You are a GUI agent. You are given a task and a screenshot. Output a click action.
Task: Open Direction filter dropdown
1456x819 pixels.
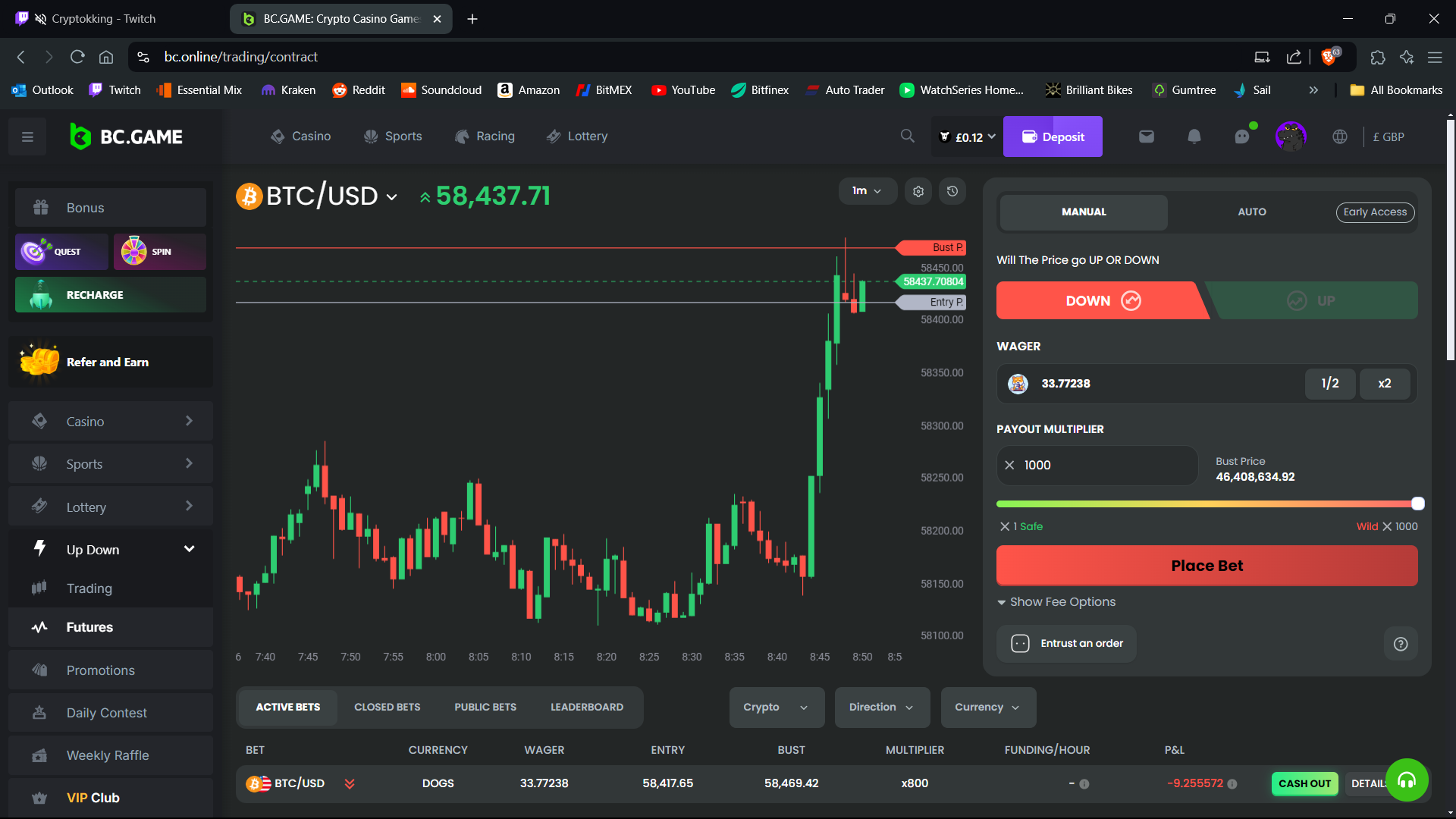(882, 708)
